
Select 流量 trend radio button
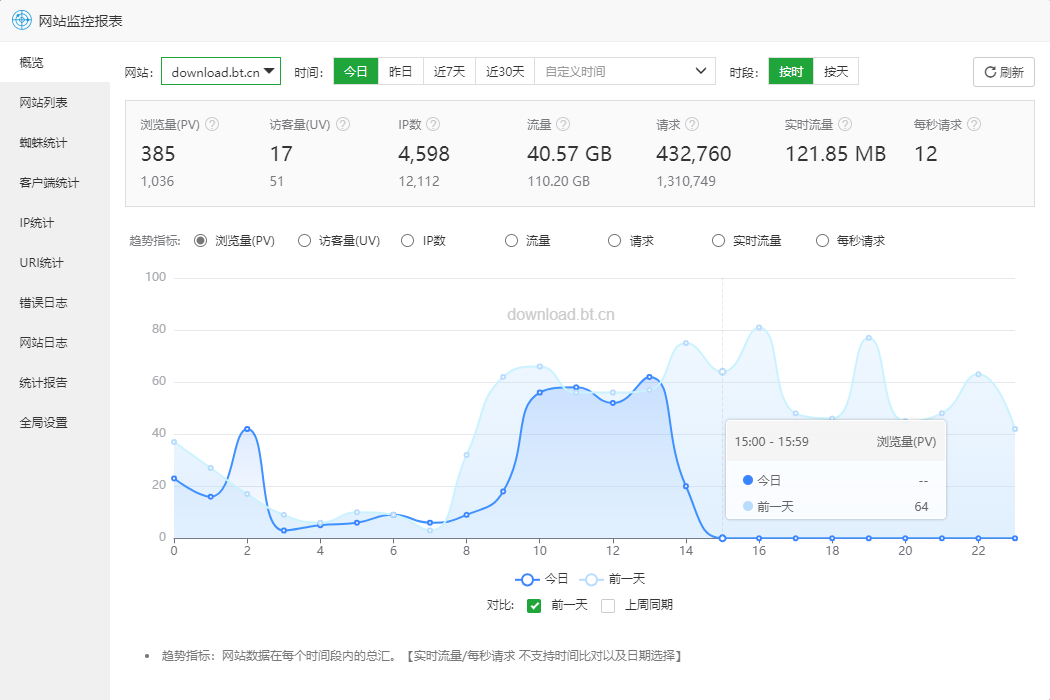coord(511,240)
